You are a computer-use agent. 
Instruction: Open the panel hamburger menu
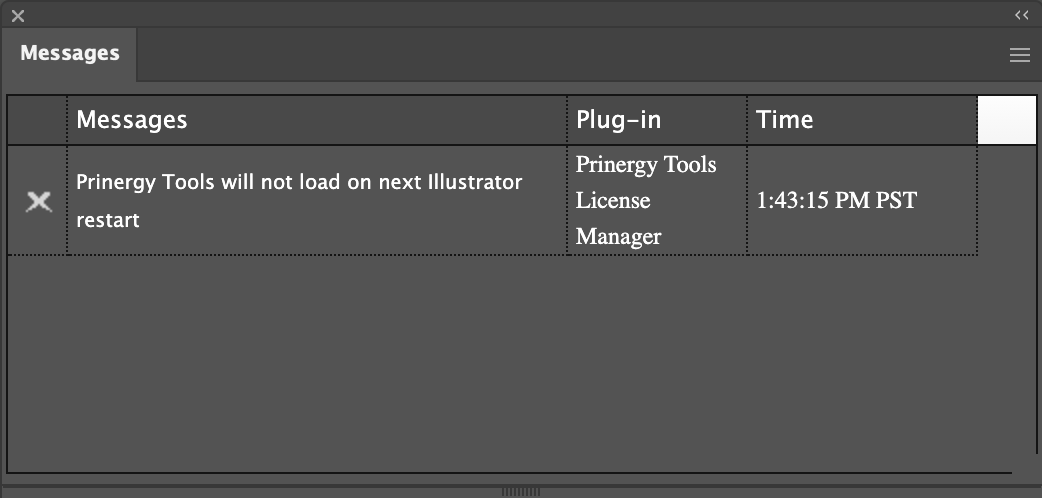[1020, 56]
